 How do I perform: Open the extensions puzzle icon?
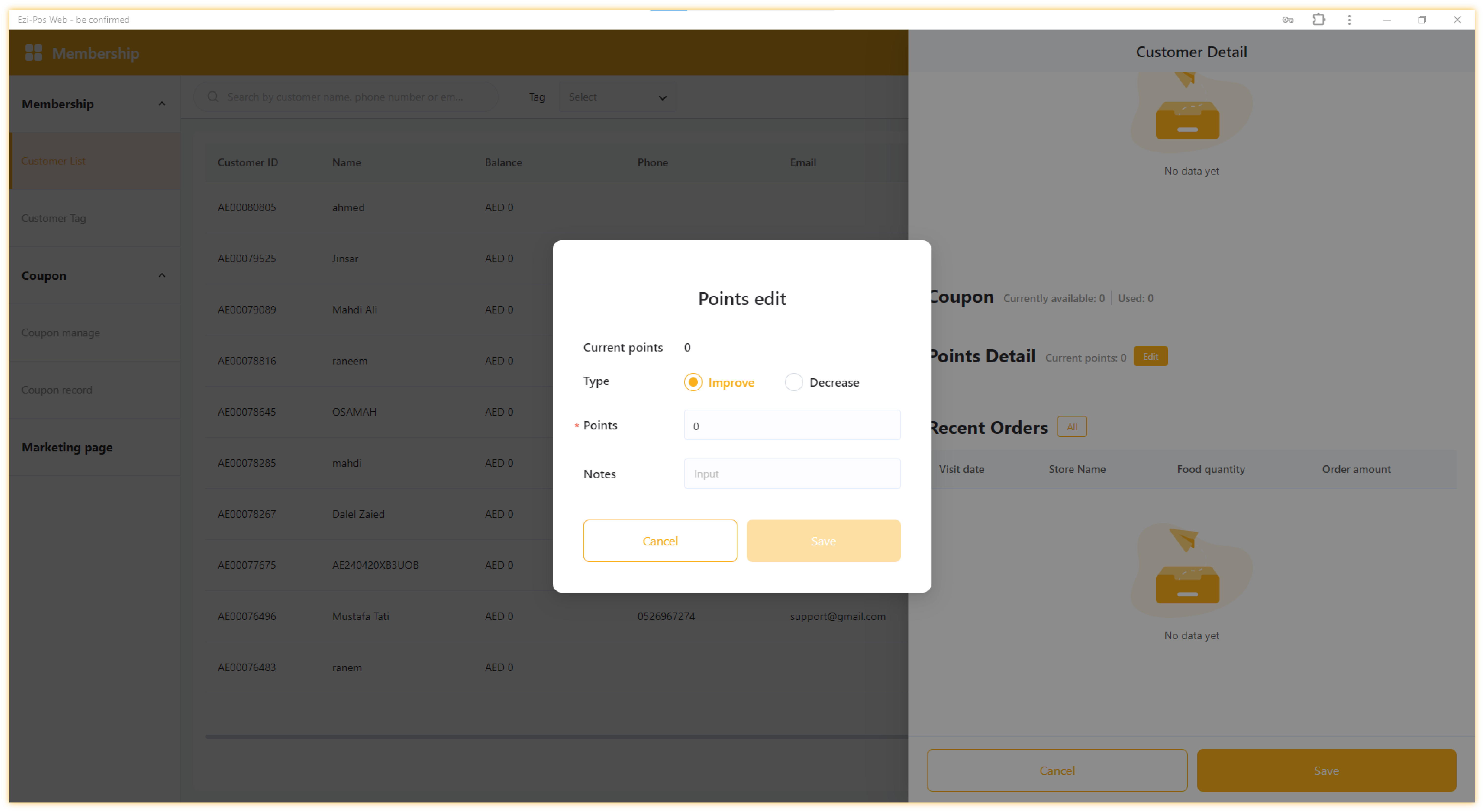click(x=1318, y=20)
